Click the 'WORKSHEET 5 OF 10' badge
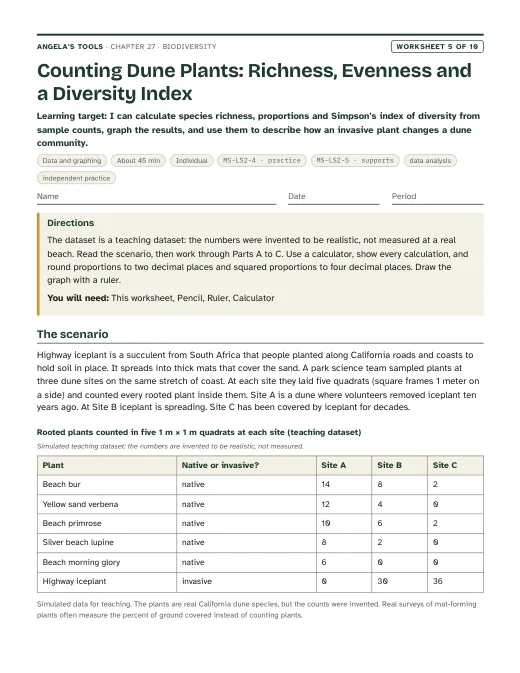Viewport: 520px width, 673px height. (x=437, y=46)
